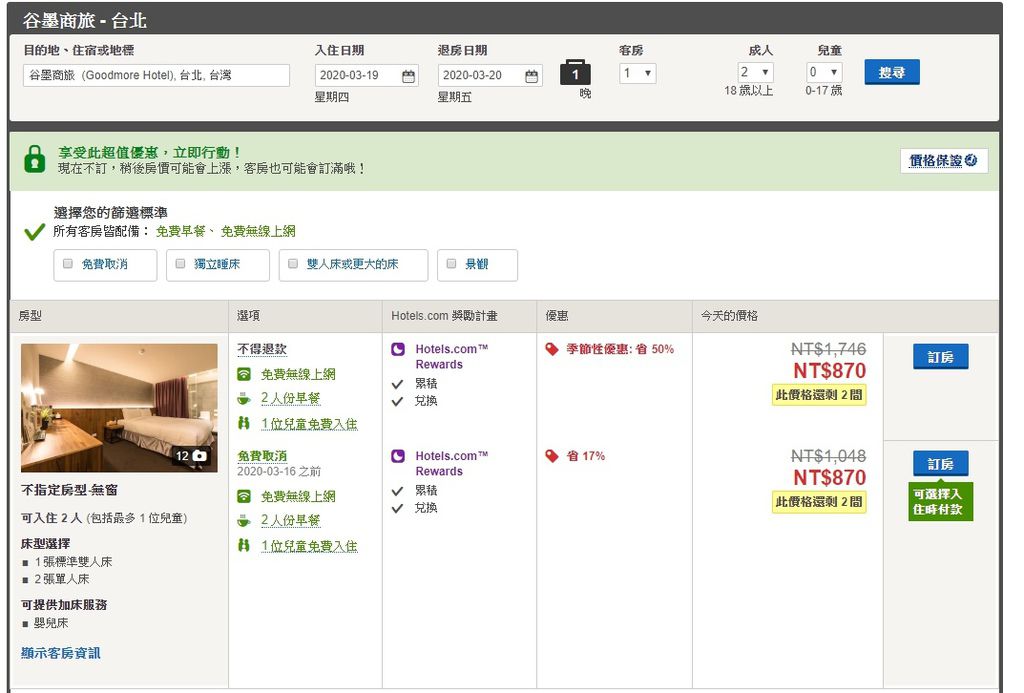Click first 2 人份早餐 link under 不得退款
Screen dimensions: 1024x693
tap(290, 398)
